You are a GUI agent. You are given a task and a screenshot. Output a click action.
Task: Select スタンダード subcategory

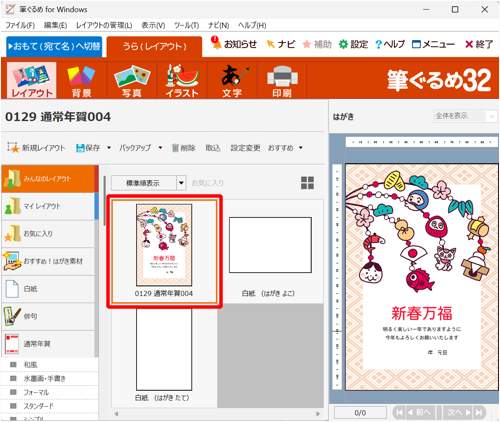click(50, 406)
